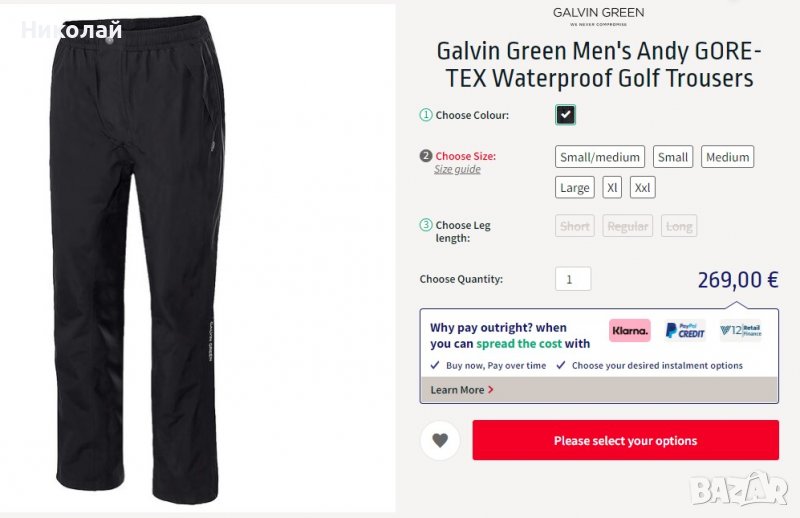Click the PayPal Credit logo
Image resolution: width=800 pixels, height=518 pixels.
coord(685,331)
